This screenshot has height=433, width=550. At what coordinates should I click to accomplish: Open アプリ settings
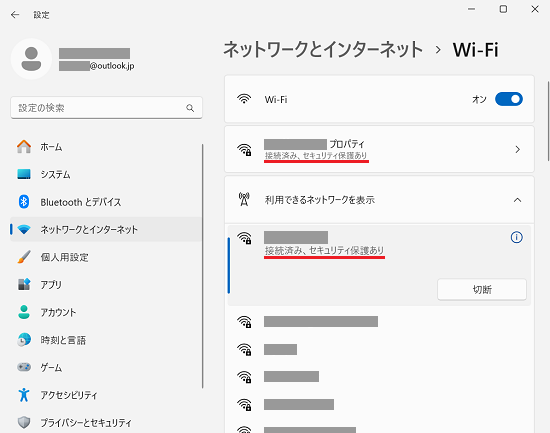click(106, 285)
